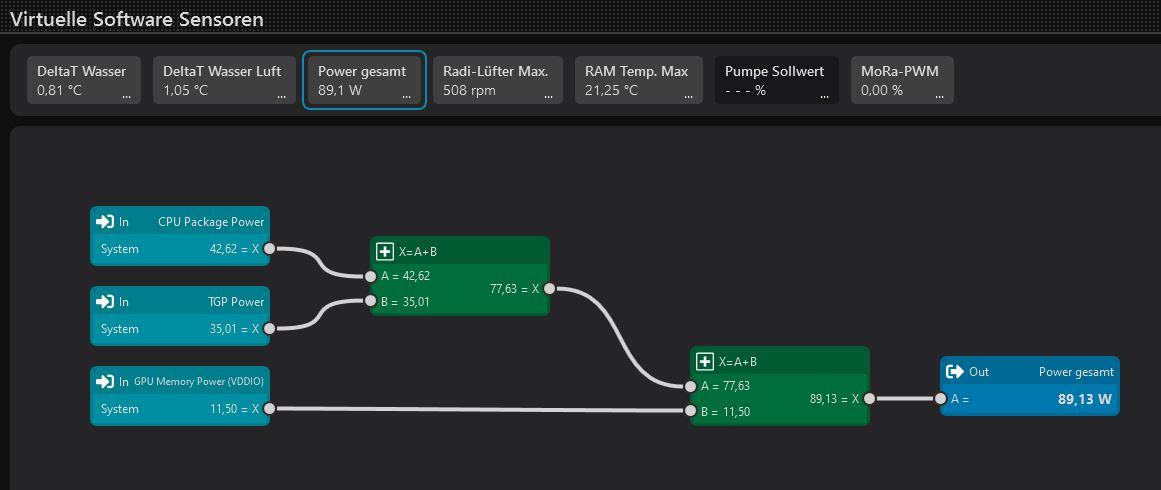Open the ellipsis menu on DeltaT Wasser Luft
Viewport: 1161px width, 490px height.
281,95
